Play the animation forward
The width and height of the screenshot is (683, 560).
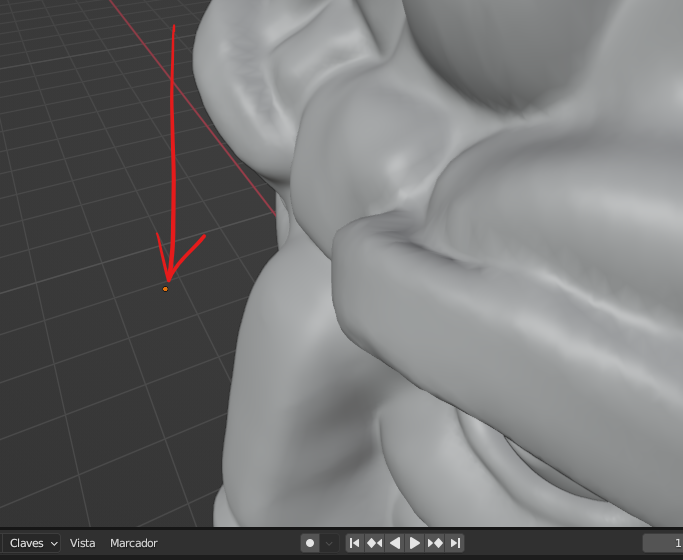415,543
